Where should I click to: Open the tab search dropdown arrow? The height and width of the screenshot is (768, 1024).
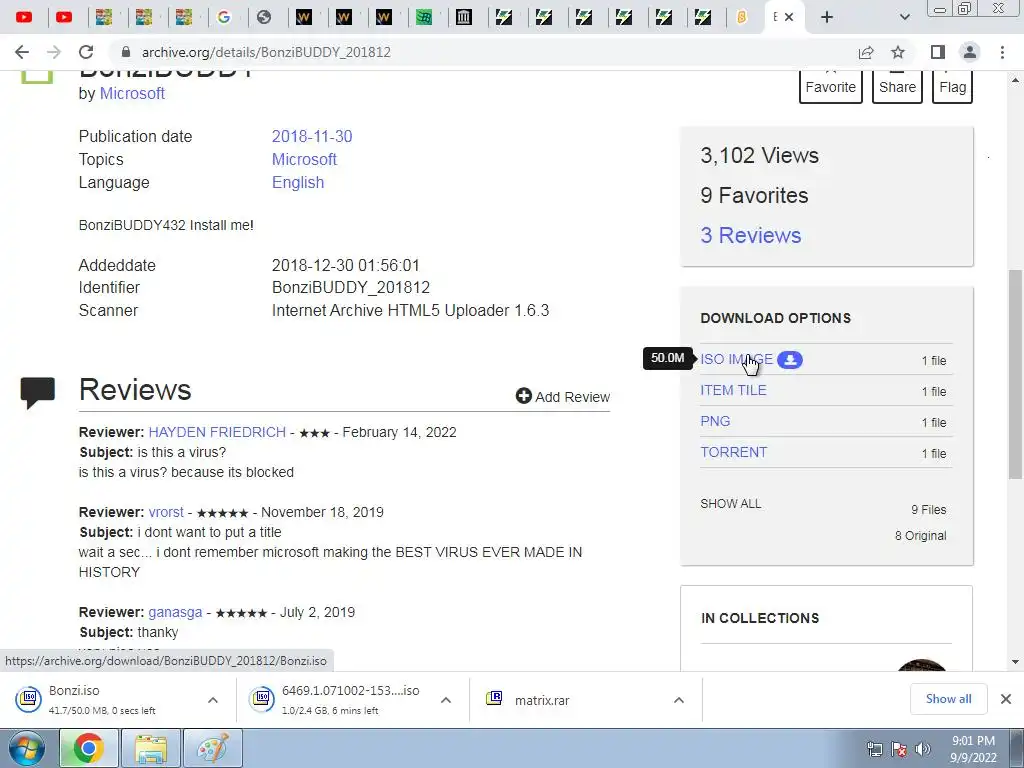click(x=904, y=17)
